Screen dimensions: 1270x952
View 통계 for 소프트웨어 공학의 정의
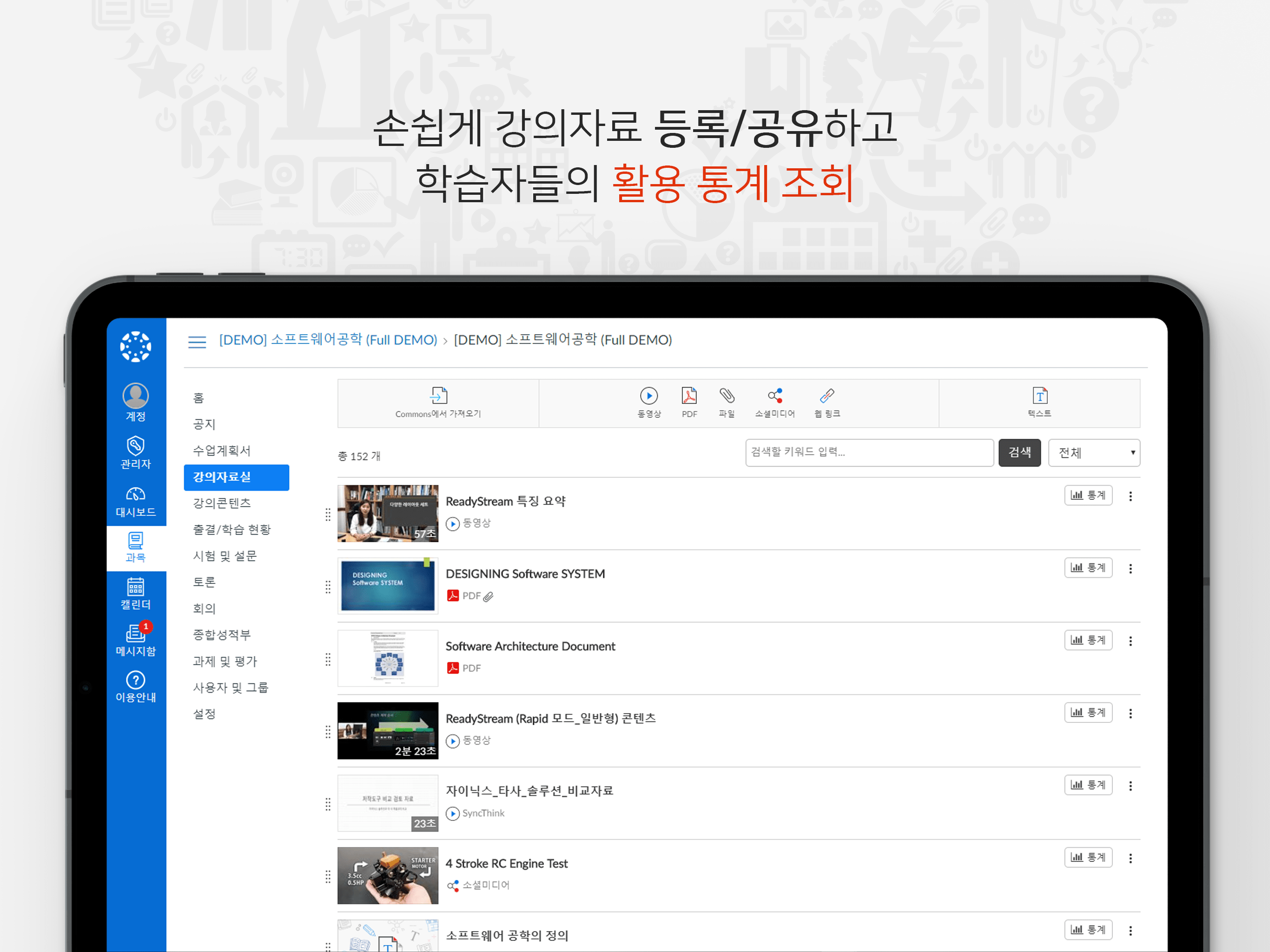click(1088, 929)
